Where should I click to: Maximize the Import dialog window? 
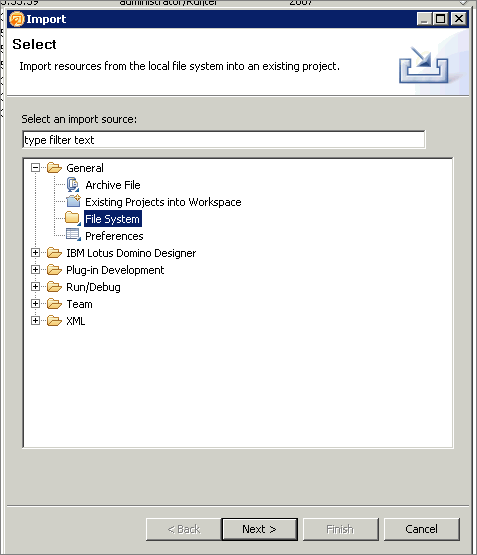[x=441, y=18]
